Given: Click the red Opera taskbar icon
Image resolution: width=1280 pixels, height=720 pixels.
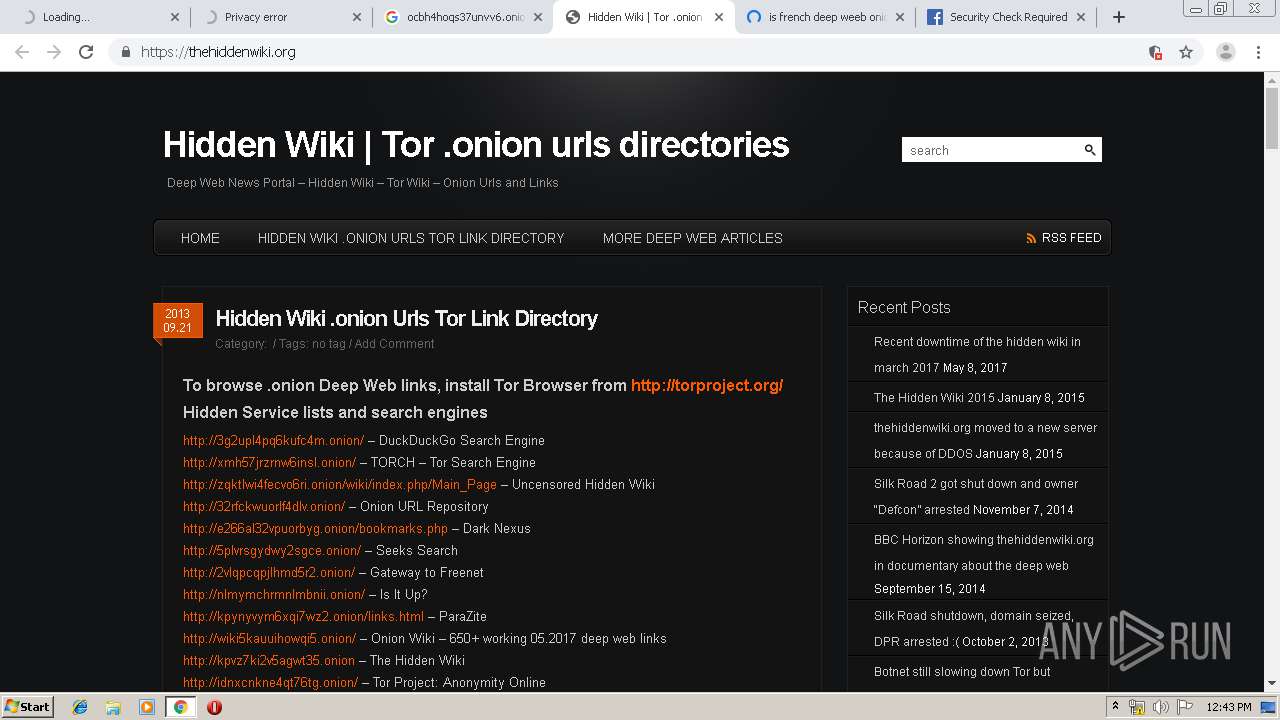Looking at the screenshot, I should (214, 707).
